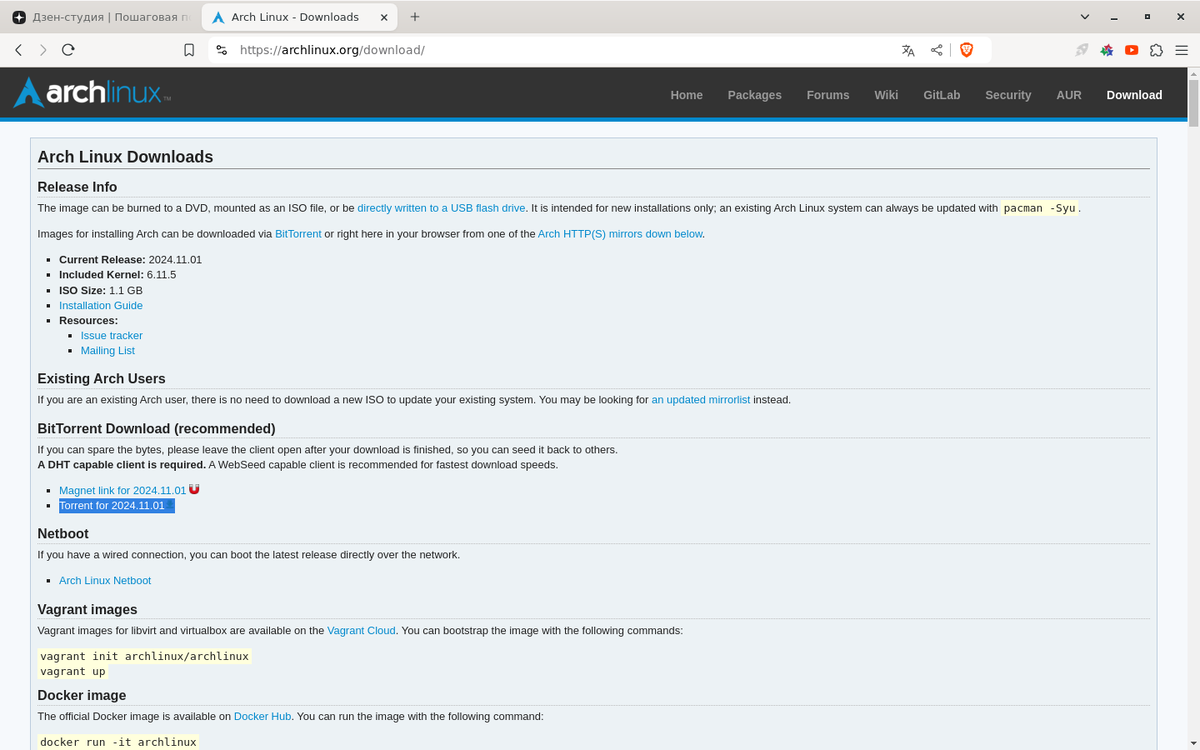Viewport: 1200px width, 750px height.
Task: Go forward in browser history
Action: [43, 50]
